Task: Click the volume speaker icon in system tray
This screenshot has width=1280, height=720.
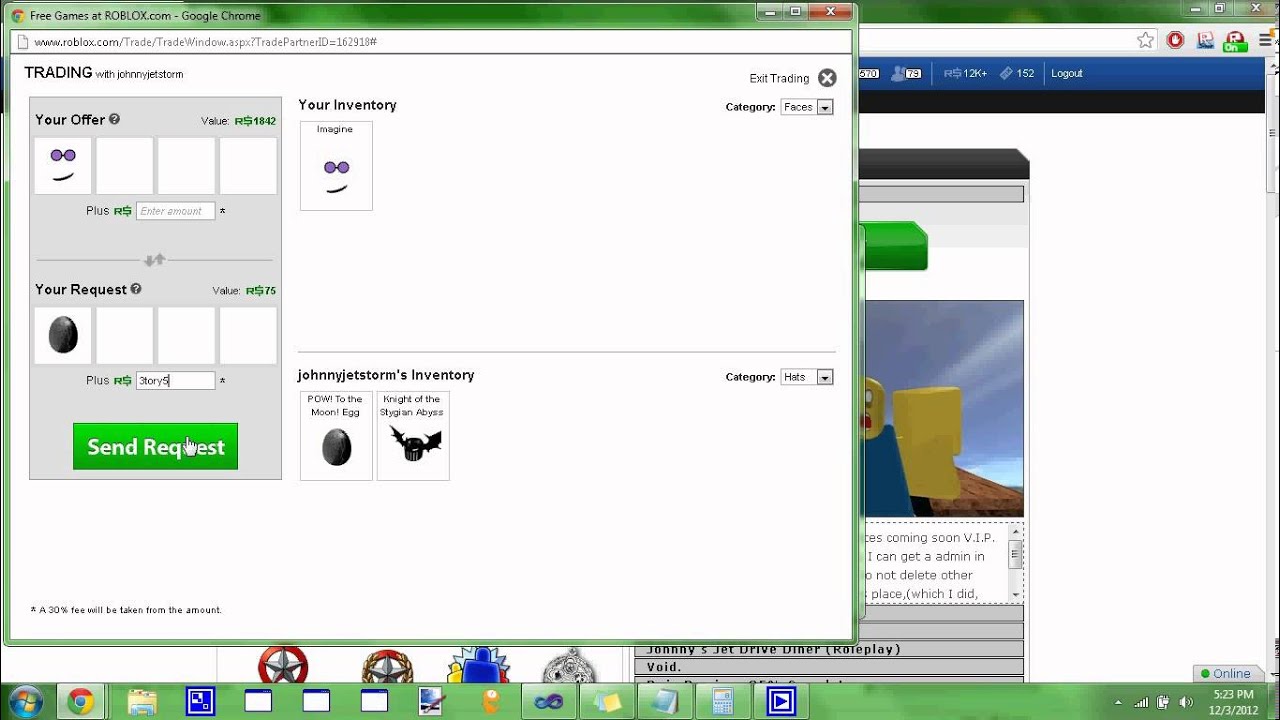Action: pyautogui.click(x=1185, y=702)
